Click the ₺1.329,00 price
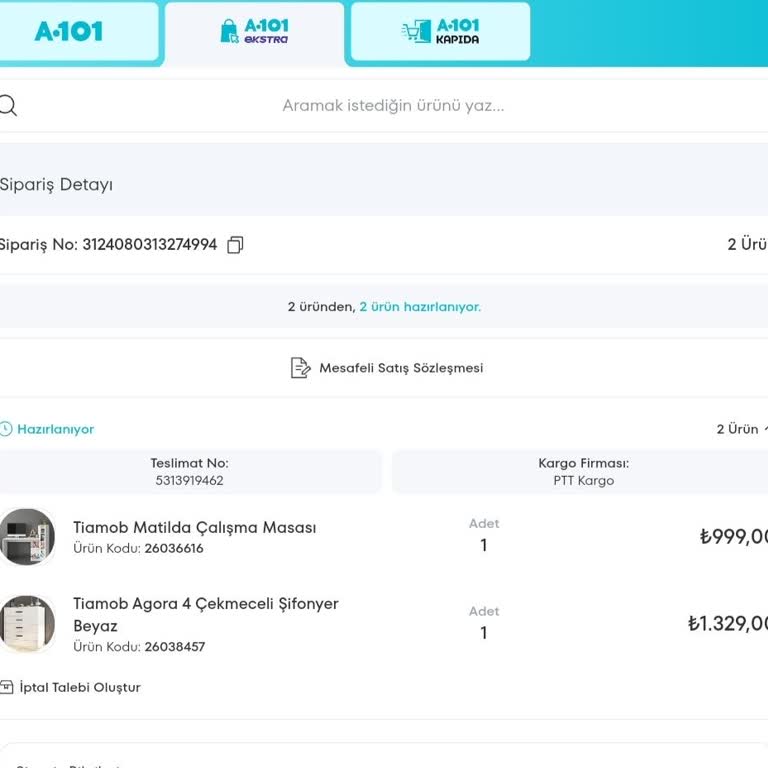768x768 pixels. (727, 624)
